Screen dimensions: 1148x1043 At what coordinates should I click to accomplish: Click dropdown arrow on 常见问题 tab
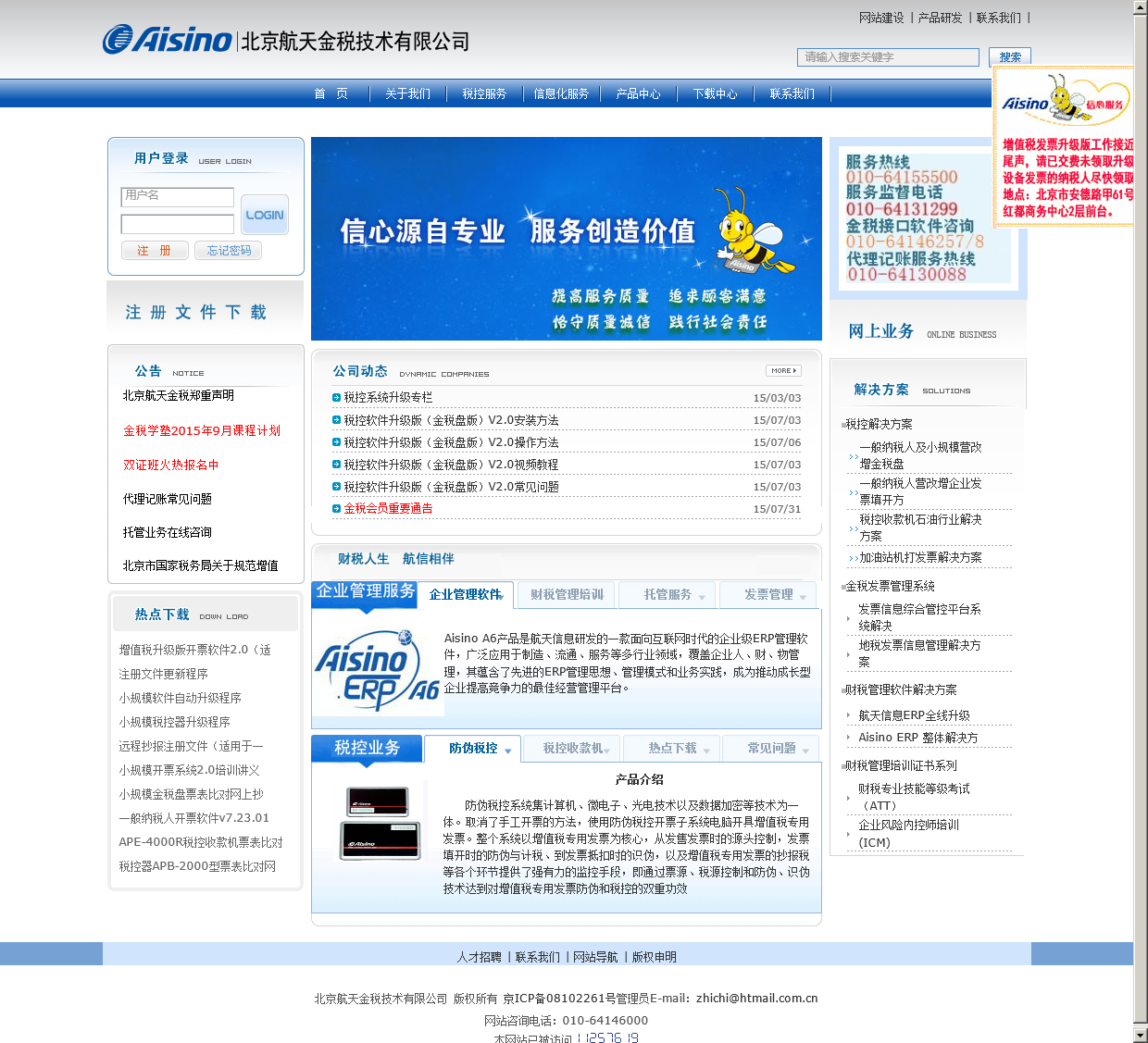805,751
